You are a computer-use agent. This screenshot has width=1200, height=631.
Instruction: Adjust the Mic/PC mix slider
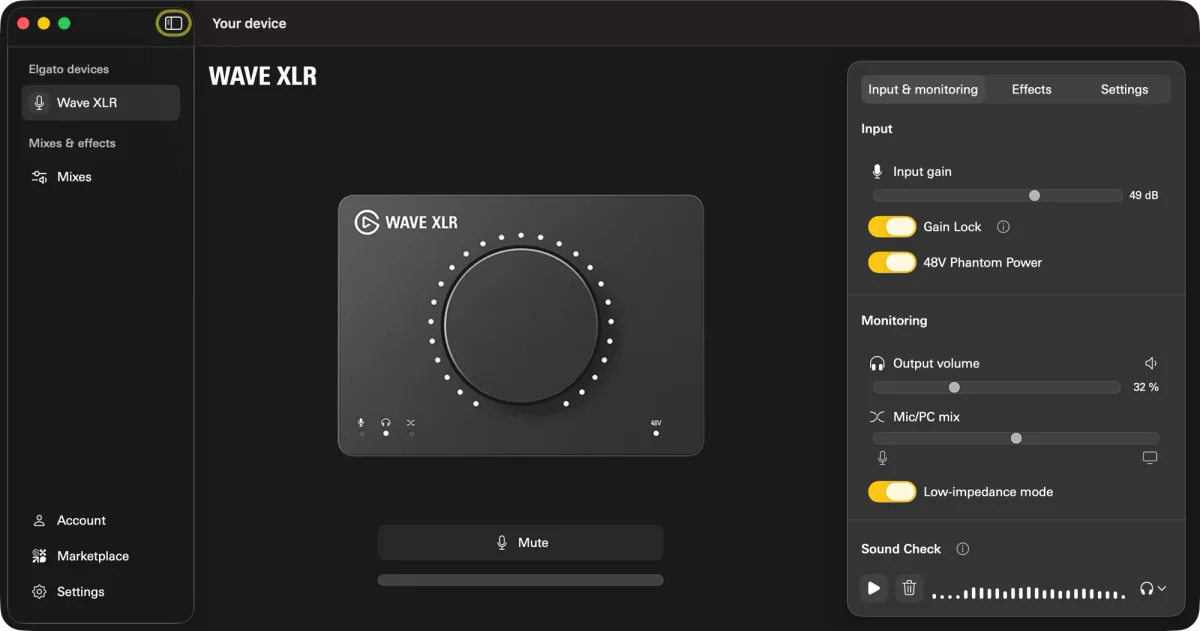click(1016, 438)
